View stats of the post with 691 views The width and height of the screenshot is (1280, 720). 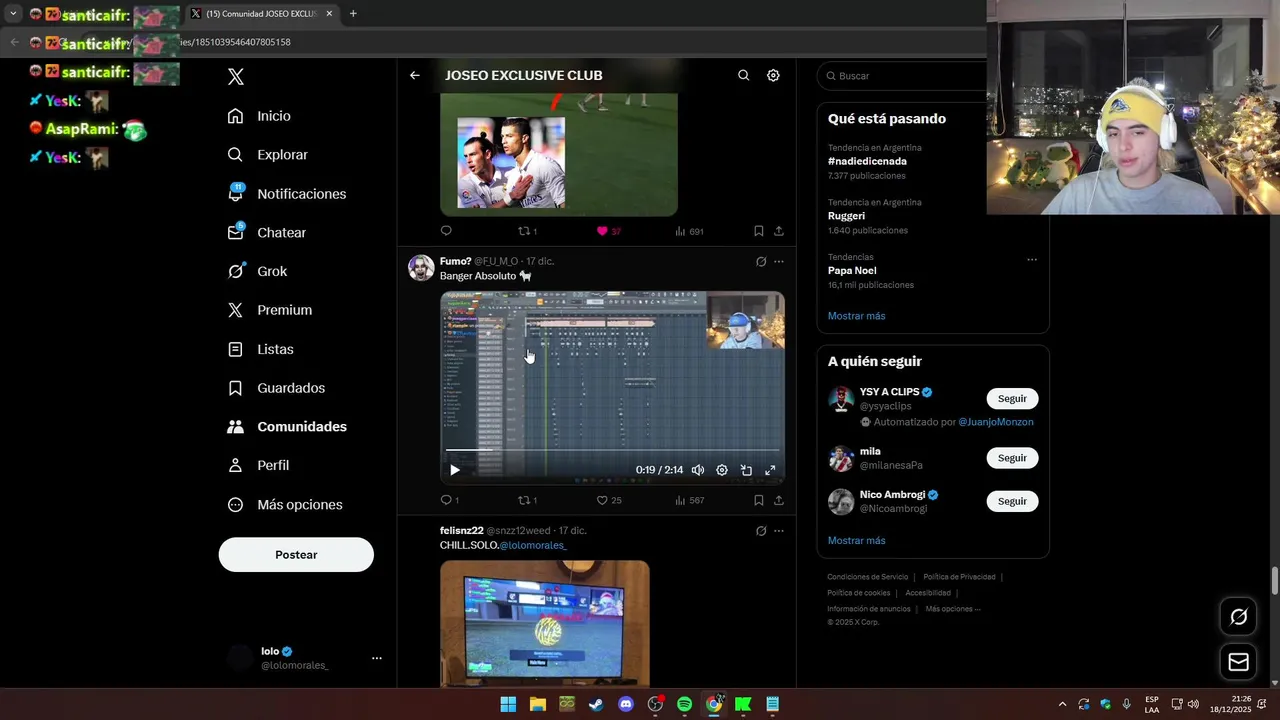point(689,231)
